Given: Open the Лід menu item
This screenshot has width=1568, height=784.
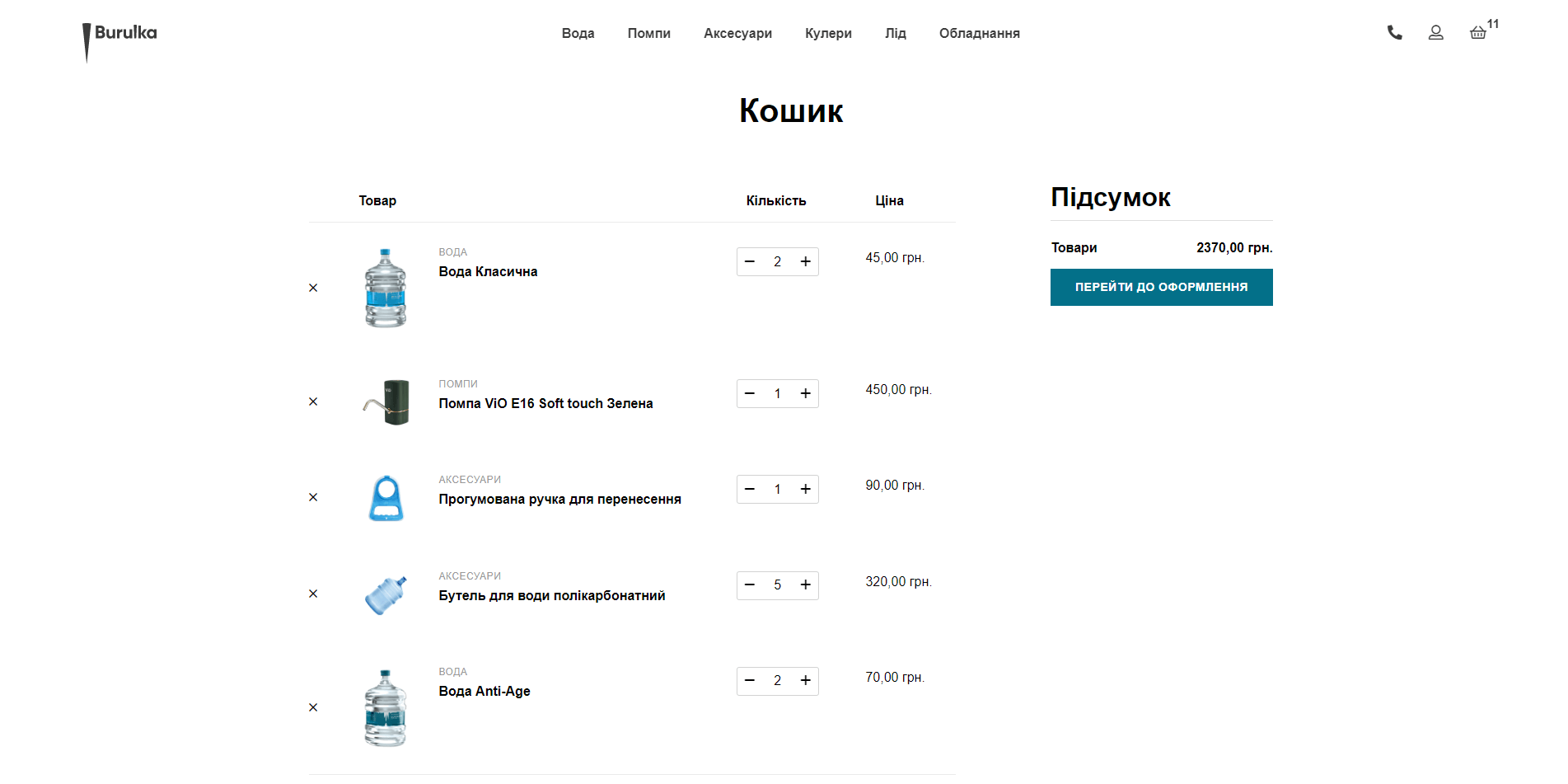Looking at the screenshot, I should coord(896,33).
